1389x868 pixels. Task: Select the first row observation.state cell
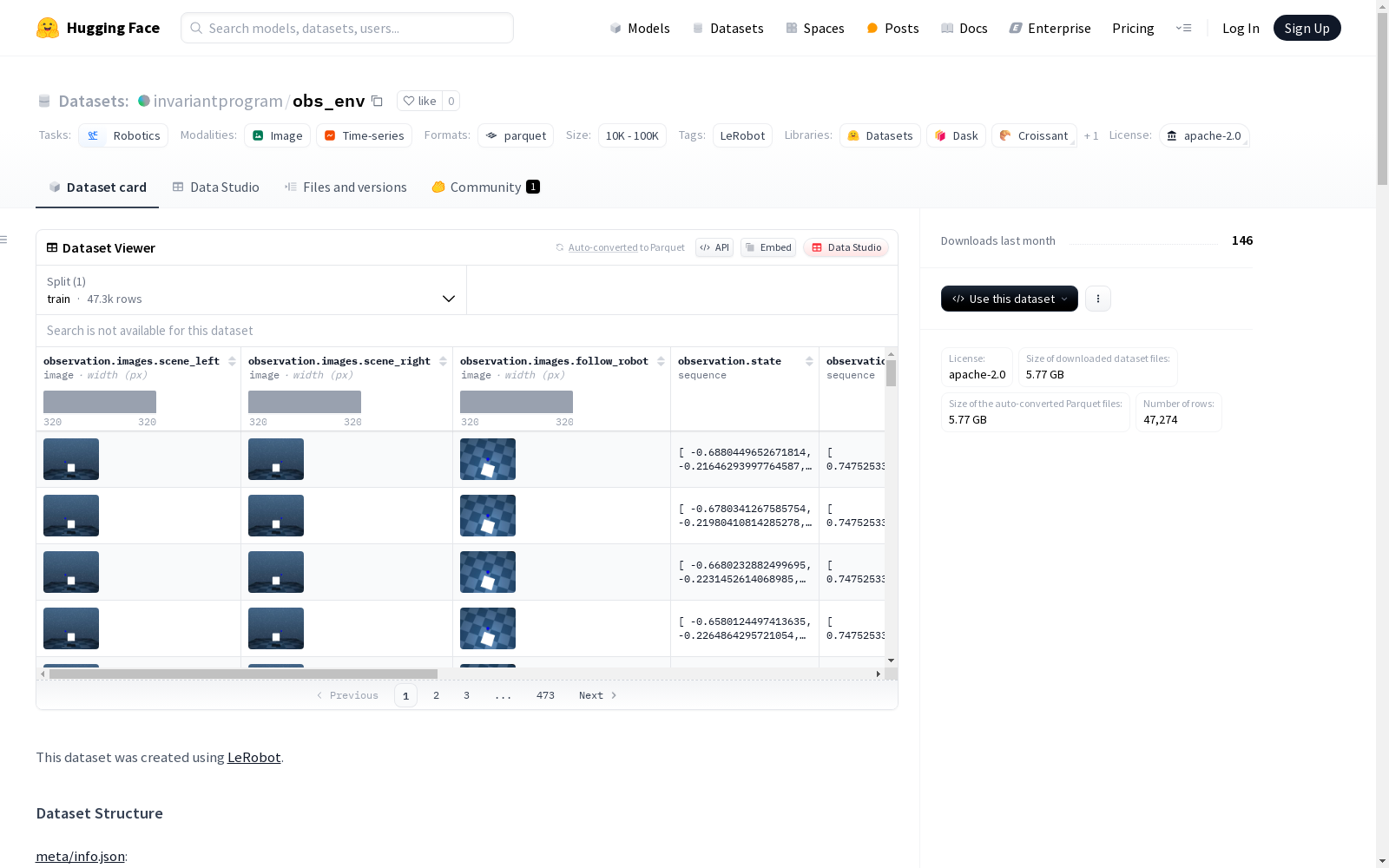coord(745,459)
